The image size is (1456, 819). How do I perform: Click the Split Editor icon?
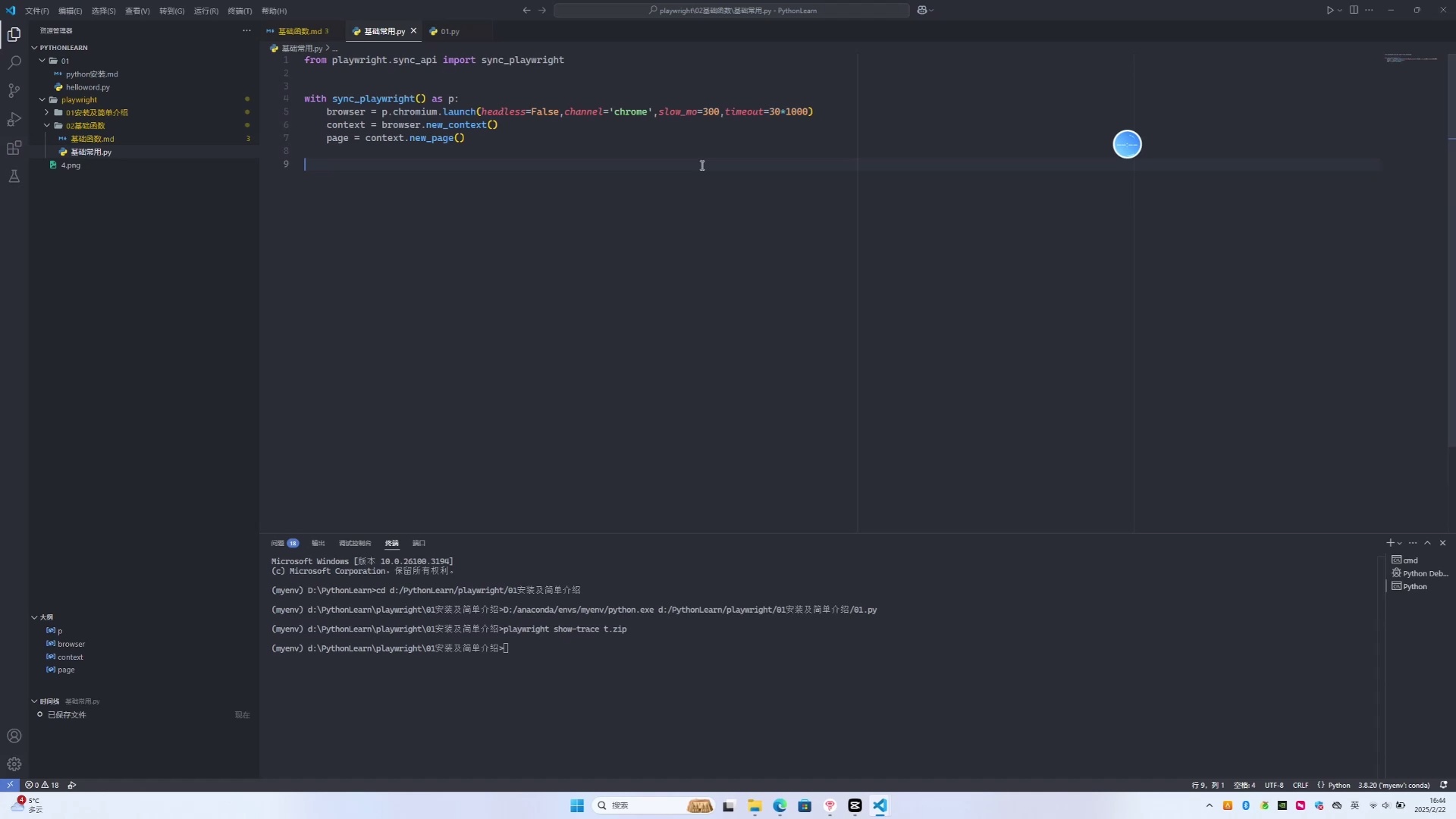click(x=1354, y=11)
